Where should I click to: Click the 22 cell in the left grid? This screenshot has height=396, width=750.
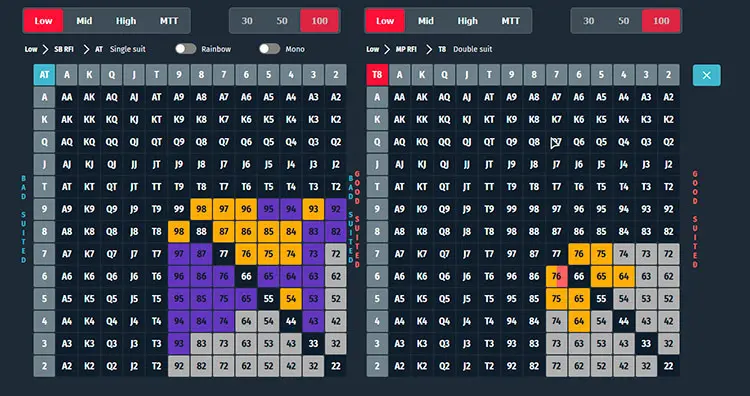336,366
